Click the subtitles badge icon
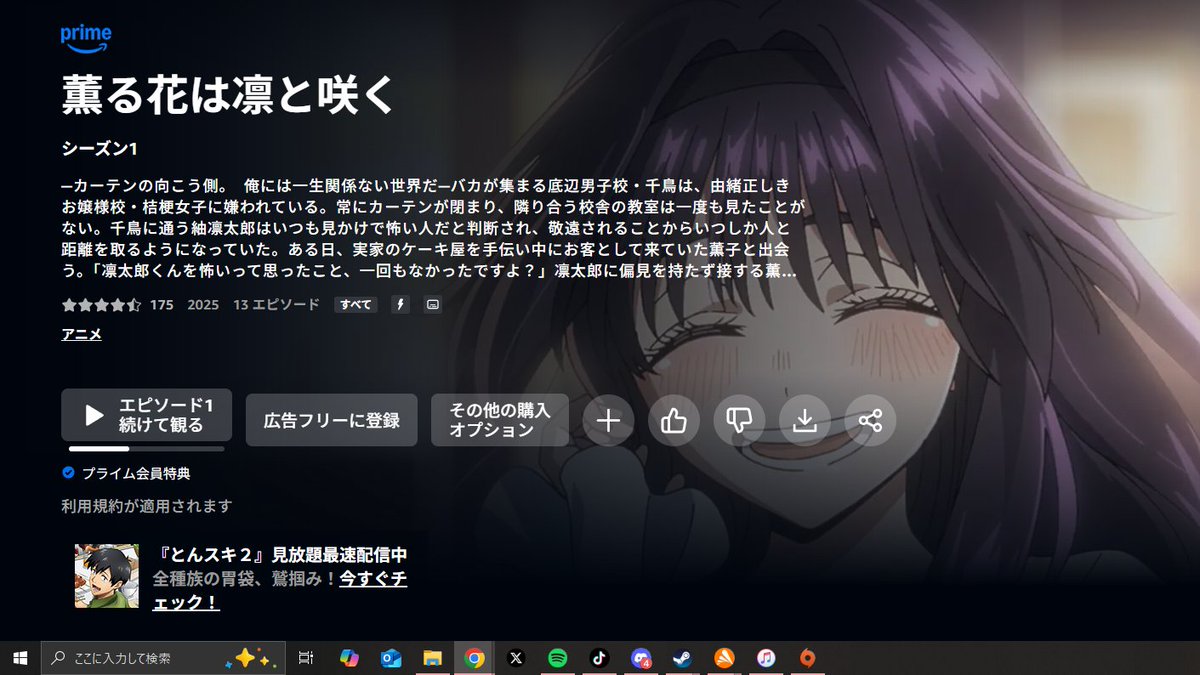 point(432,305)
